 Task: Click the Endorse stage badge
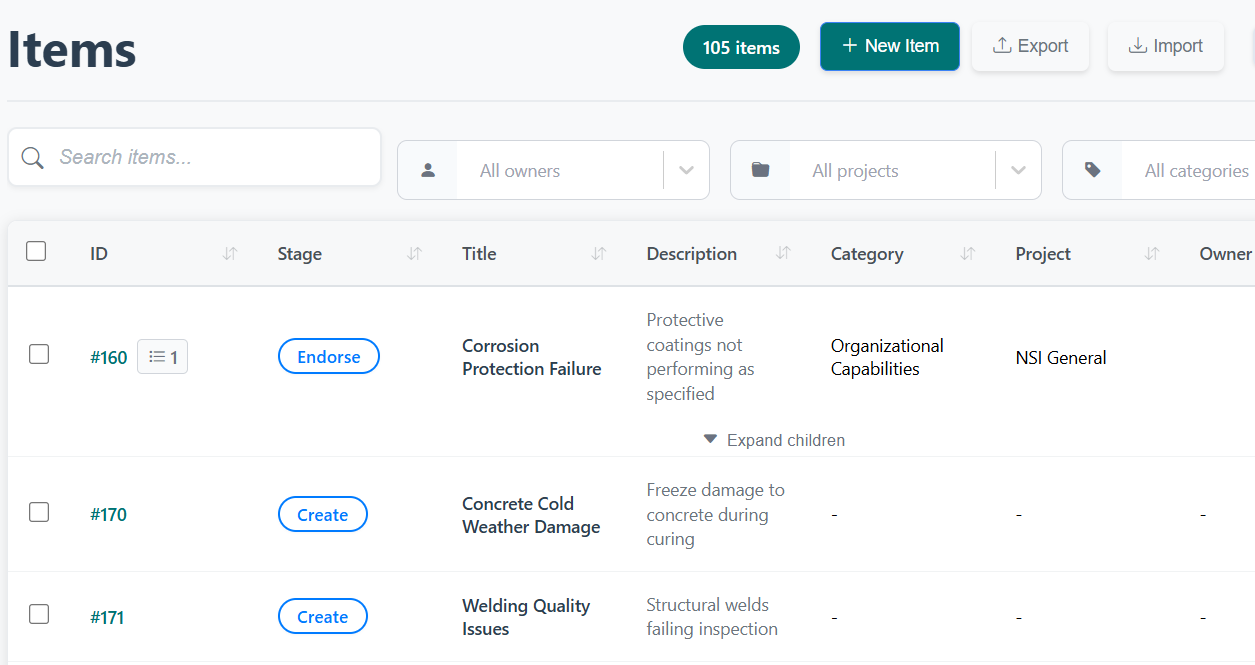pyautogui.click(x=328, y=357)
